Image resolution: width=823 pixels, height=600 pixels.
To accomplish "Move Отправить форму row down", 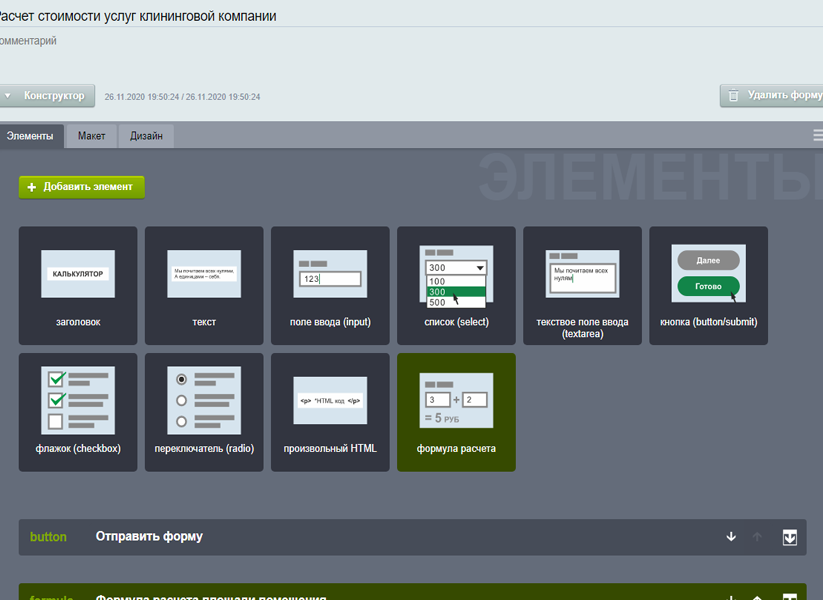I will coord(731,537).
